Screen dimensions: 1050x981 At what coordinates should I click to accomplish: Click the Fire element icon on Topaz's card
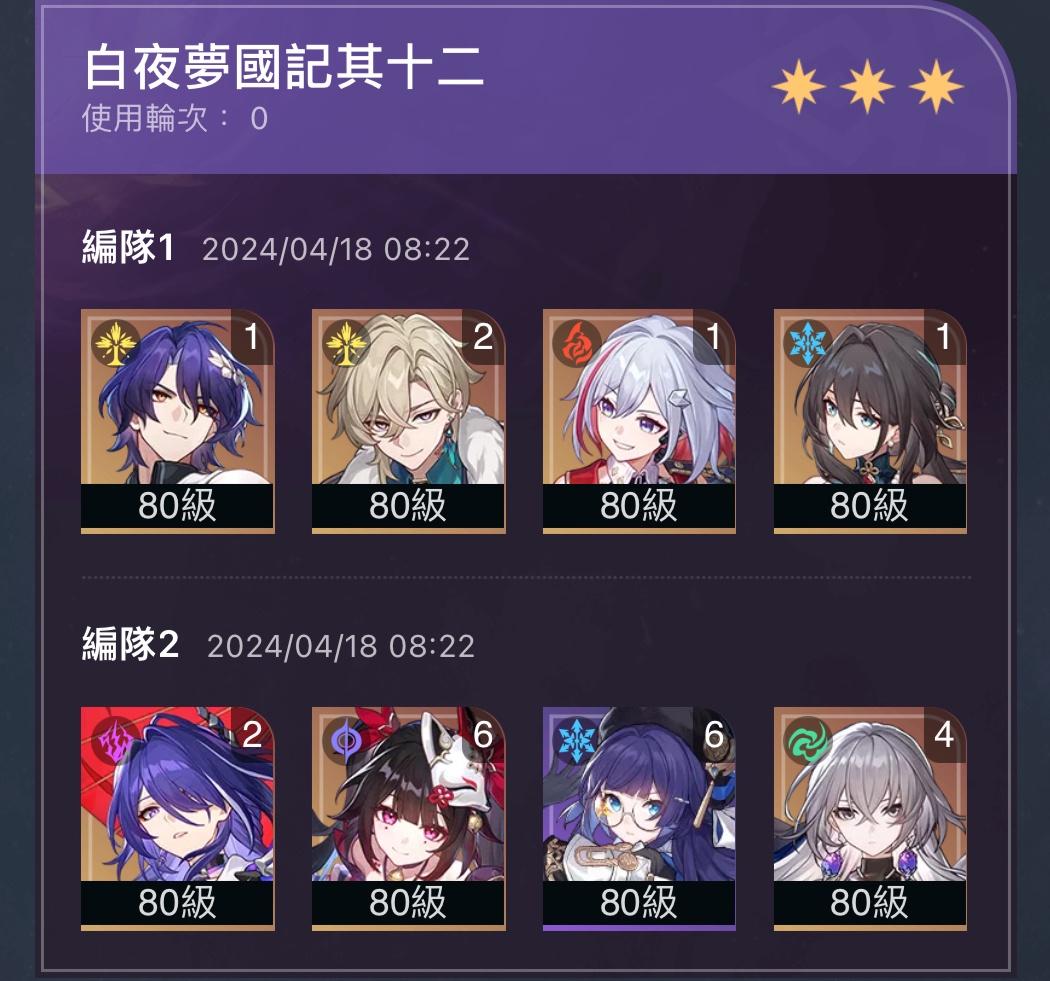(577, 344)
